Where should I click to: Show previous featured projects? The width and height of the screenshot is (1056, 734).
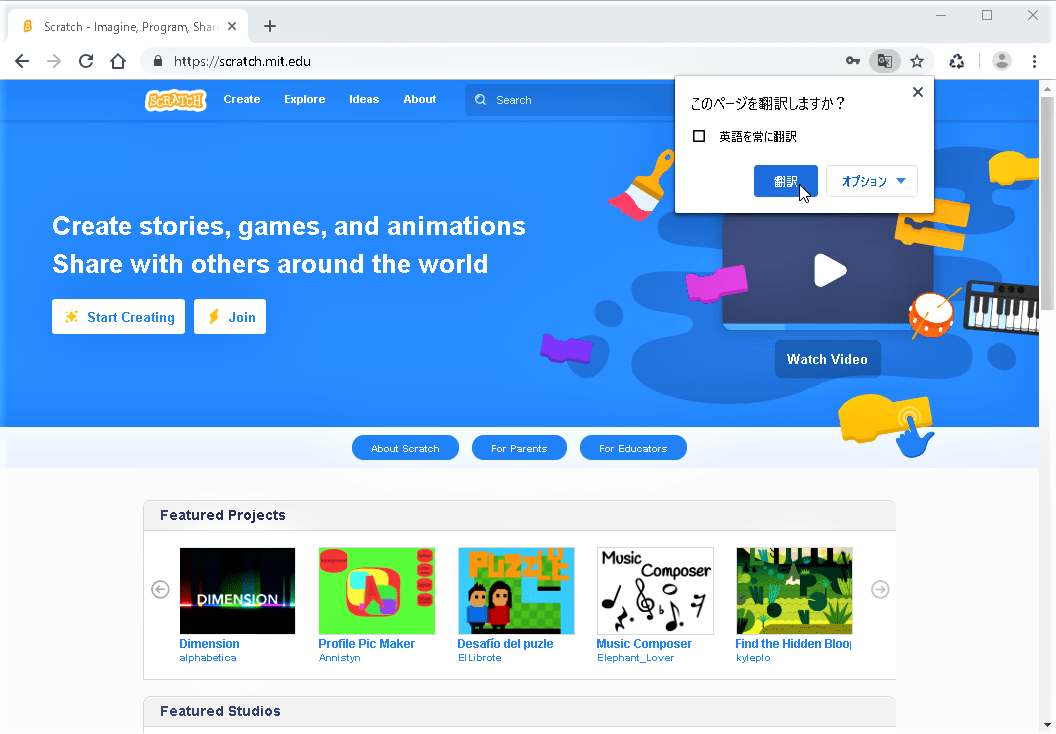[160, 589]
